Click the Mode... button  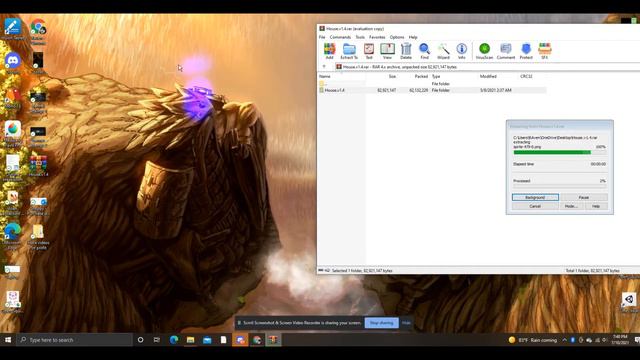point(571,206)
